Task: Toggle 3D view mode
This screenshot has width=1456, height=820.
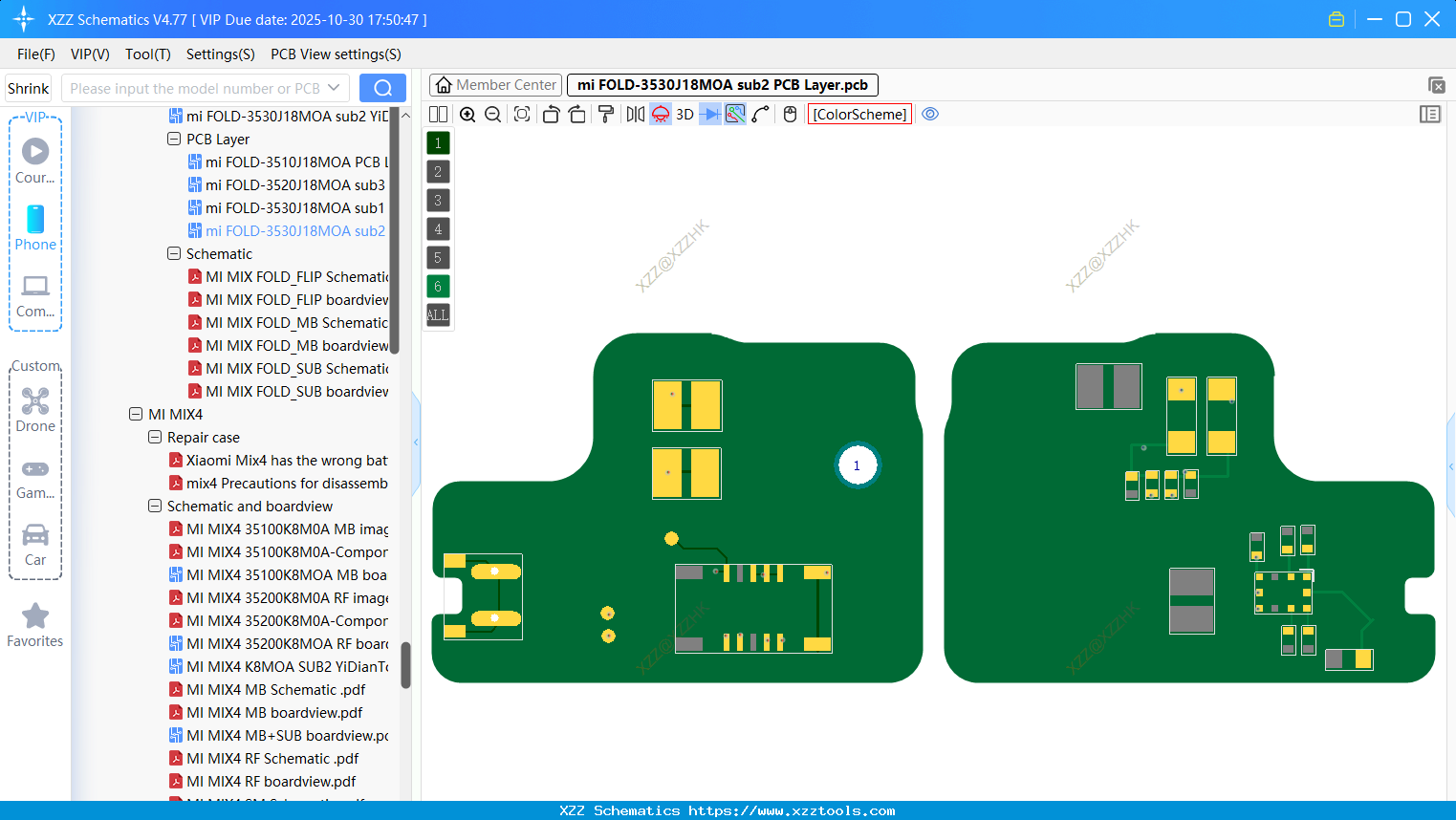Action: point(684,114)
